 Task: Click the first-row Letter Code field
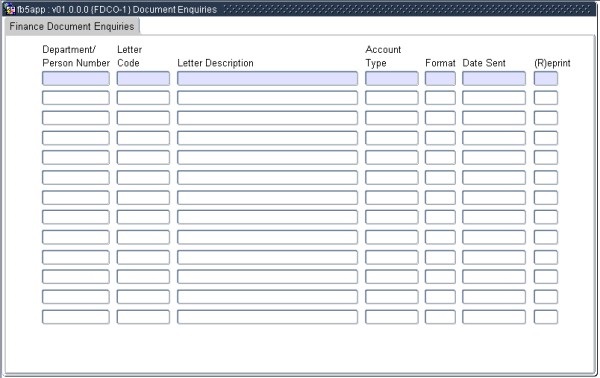tap(143, 78)
